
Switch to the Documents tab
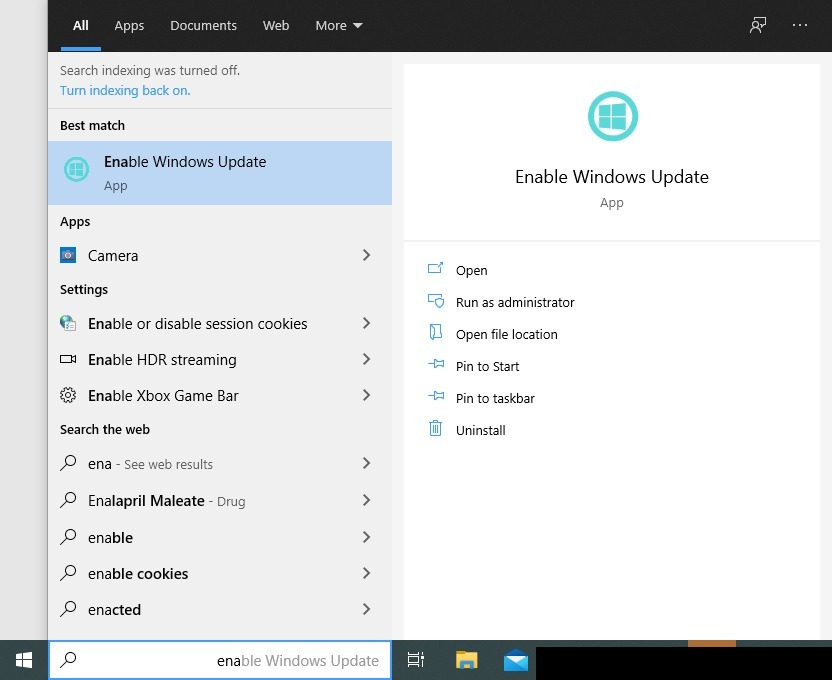[x=203, y=25]
